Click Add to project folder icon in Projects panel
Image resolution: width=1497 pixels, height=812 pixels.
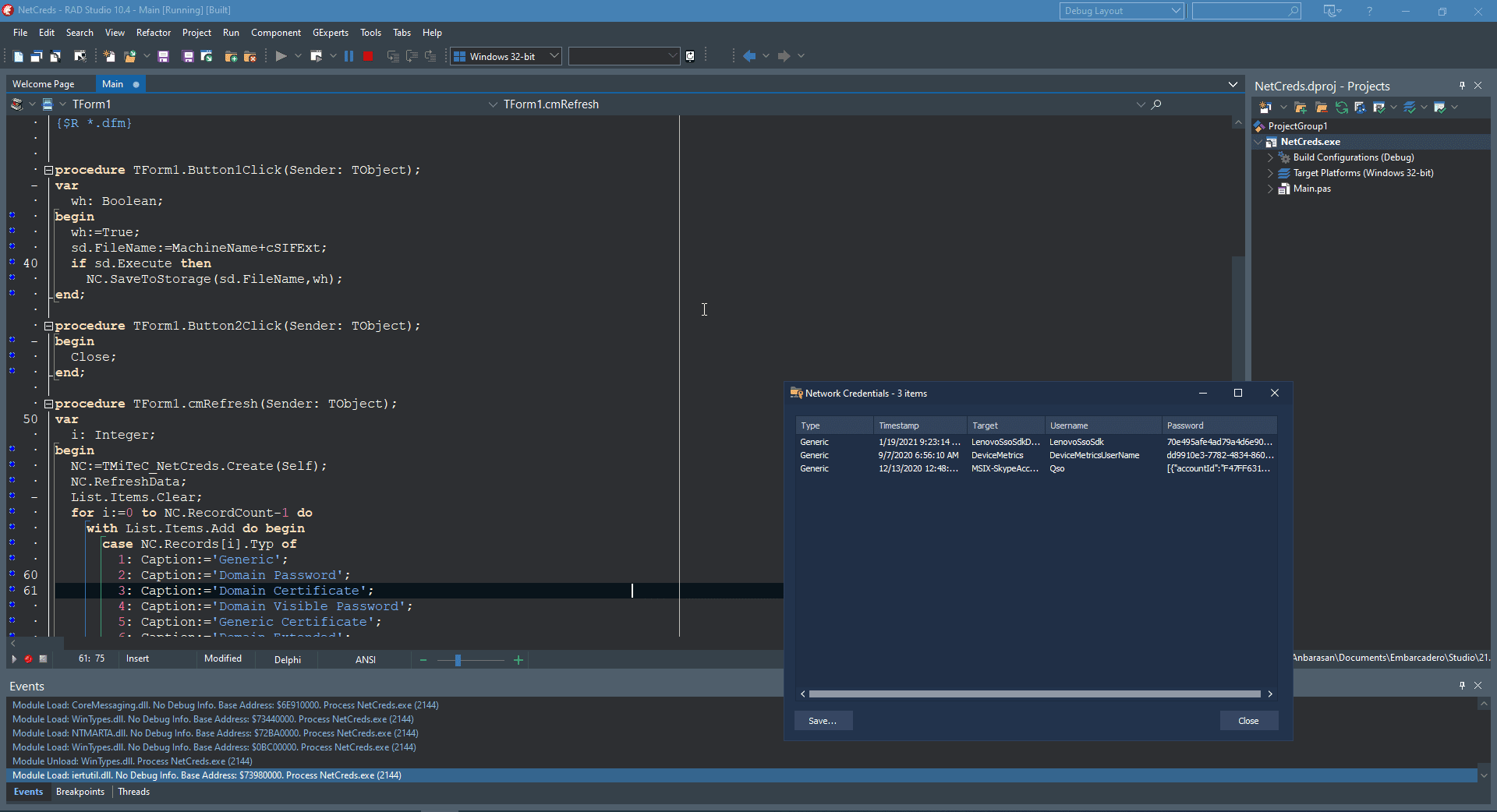coord(1301,108)
